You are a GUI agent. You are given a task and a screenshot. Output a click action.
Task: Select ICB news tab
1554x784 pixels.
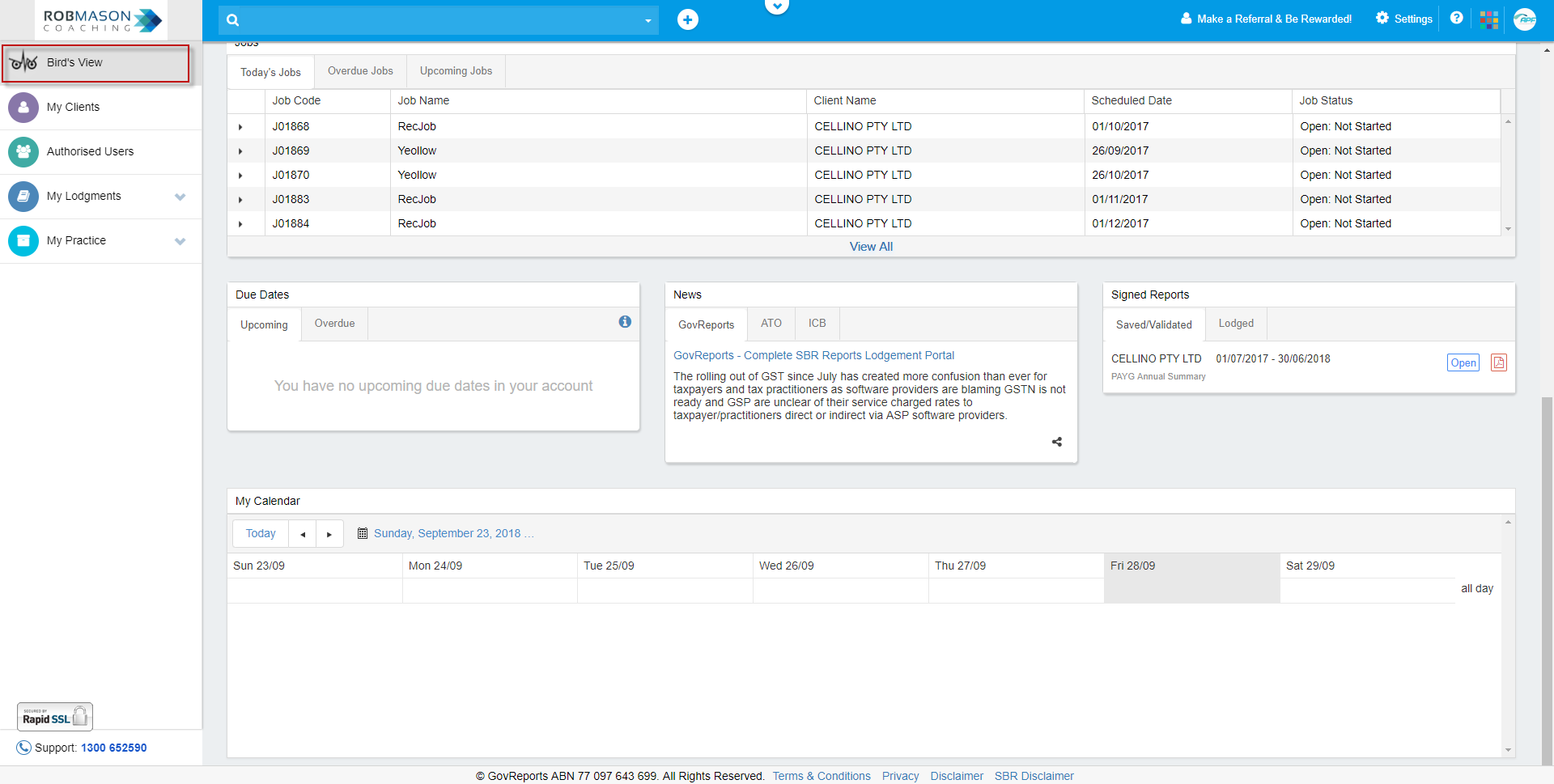[x=817, y=324]
